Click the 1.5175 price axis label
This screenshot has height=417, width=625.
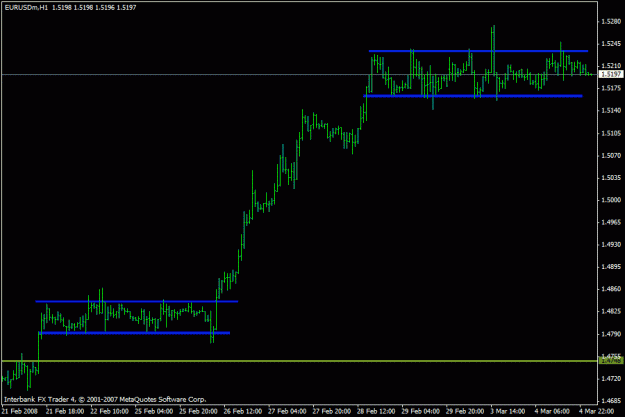(x=611, y=88)
